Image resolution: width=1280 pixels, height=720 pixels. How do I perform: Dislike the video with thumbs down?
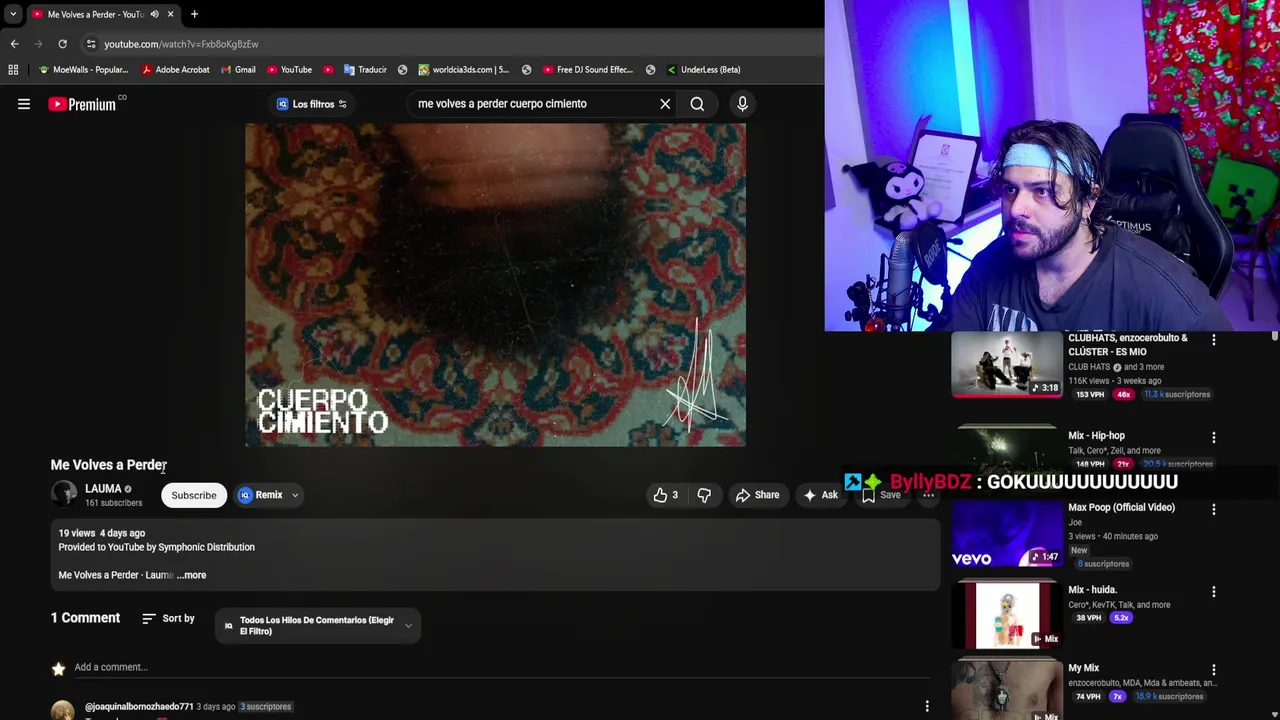(x=704, y=495)
